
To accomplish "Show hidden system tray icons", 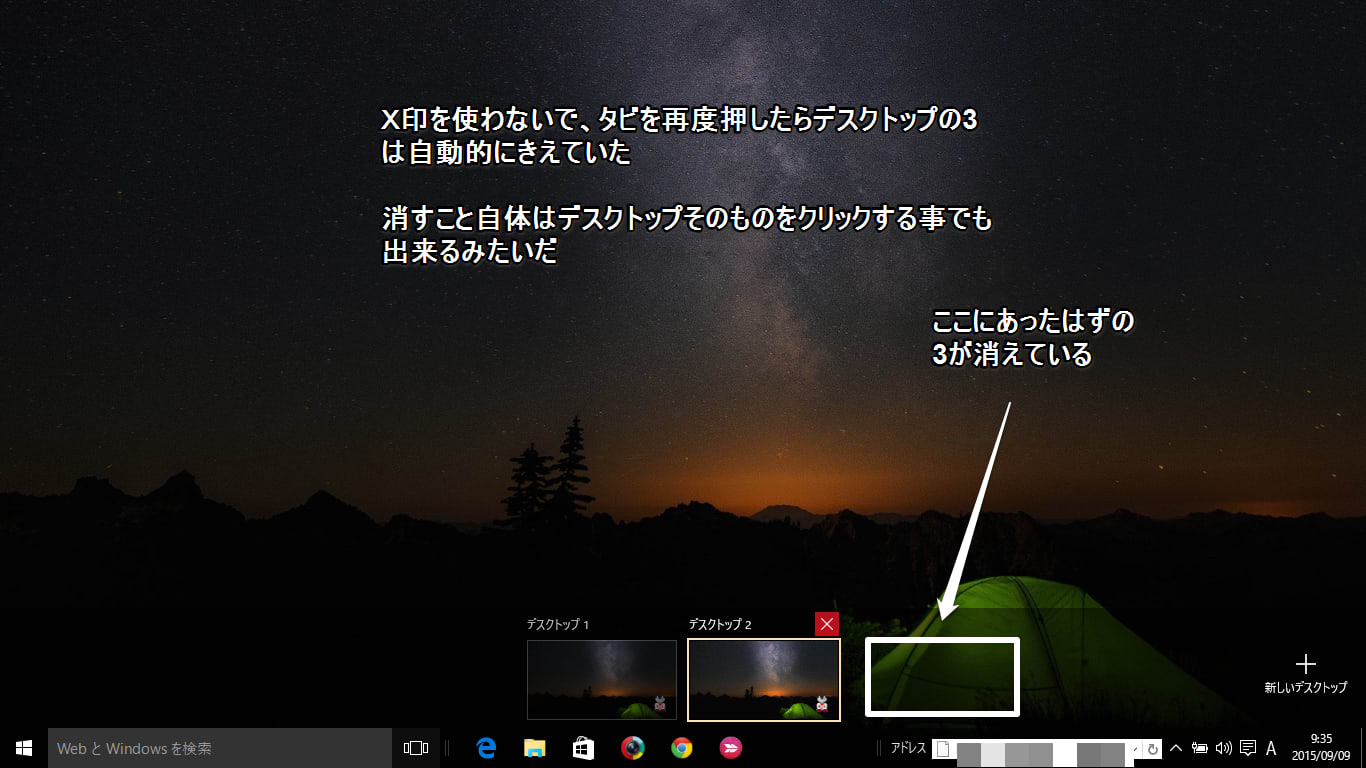I will click(x=1176, y=748).
